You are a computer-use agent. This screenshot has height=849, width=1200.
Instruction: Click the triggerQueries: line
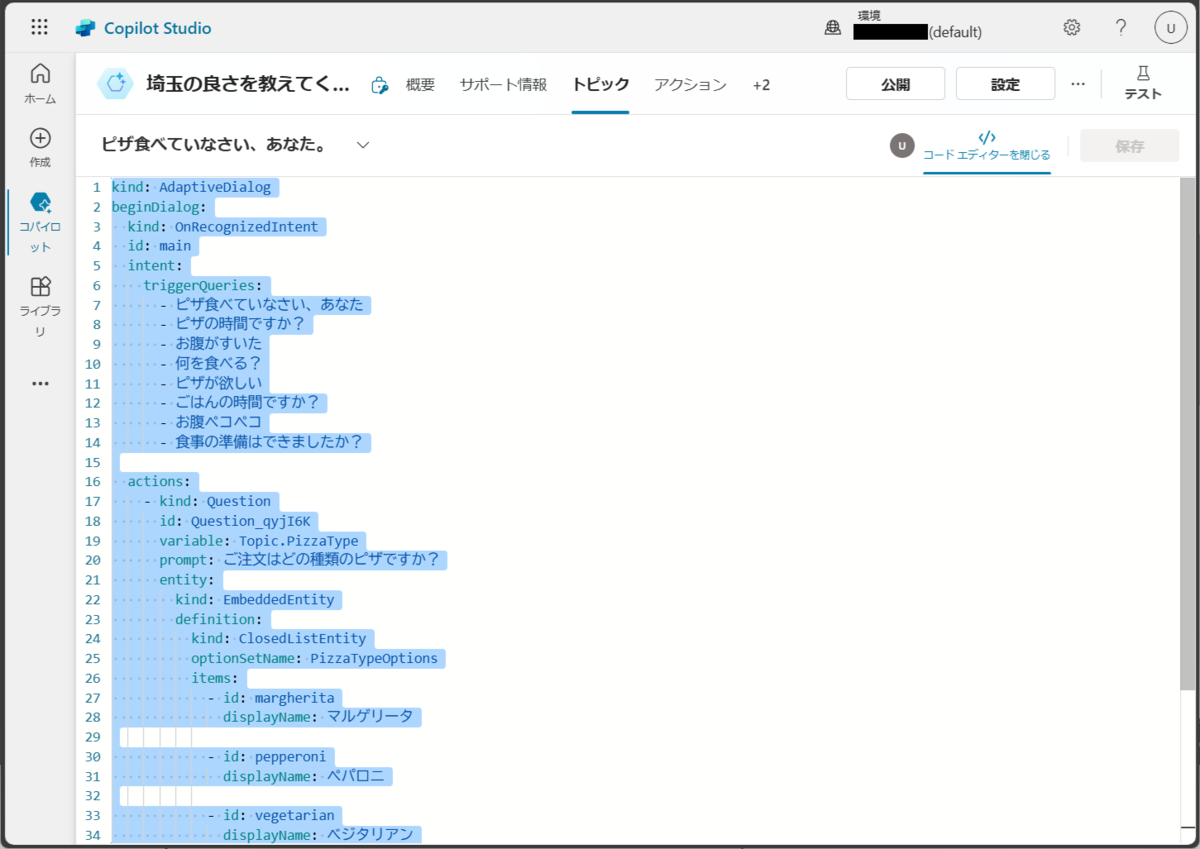click(201, 285)
